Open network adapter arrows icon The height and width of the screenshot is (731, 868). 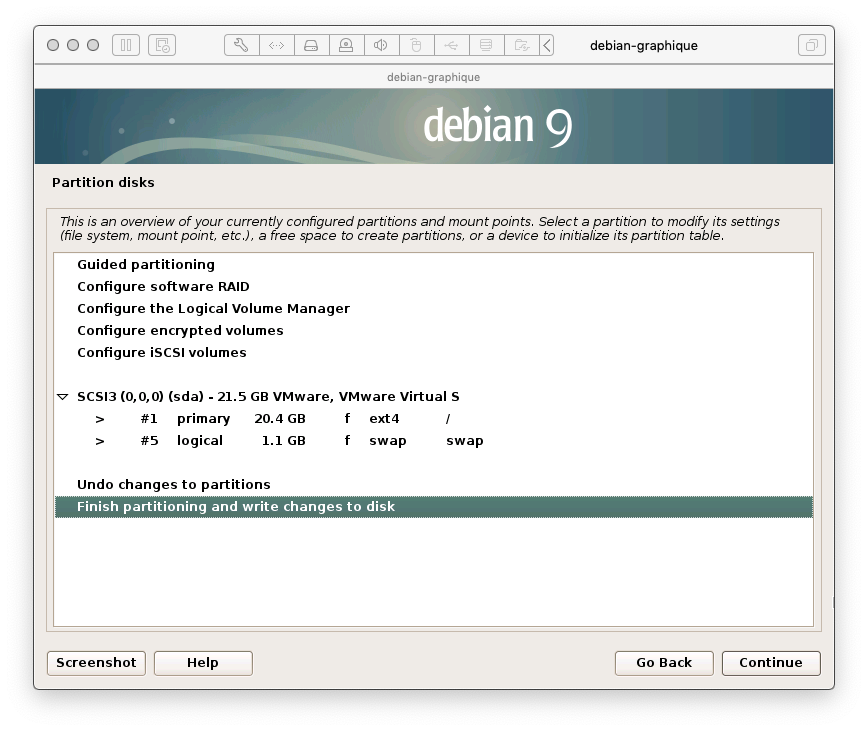(x=276, y=45)
